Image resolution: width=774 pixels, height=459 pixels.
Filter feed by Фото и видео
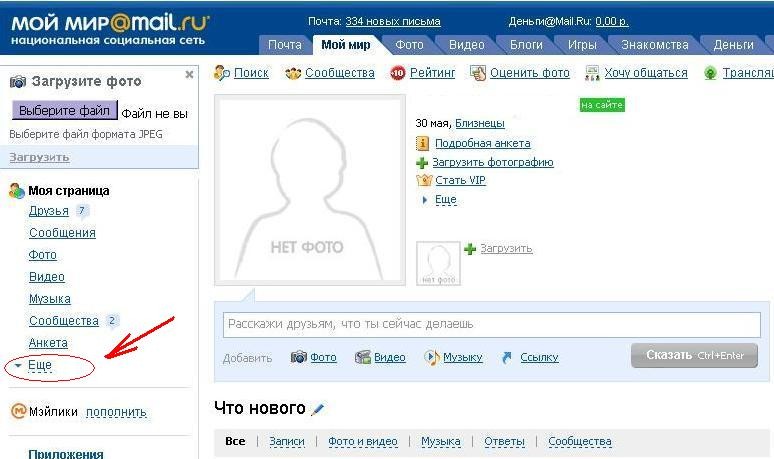click(x=363, y=441)
